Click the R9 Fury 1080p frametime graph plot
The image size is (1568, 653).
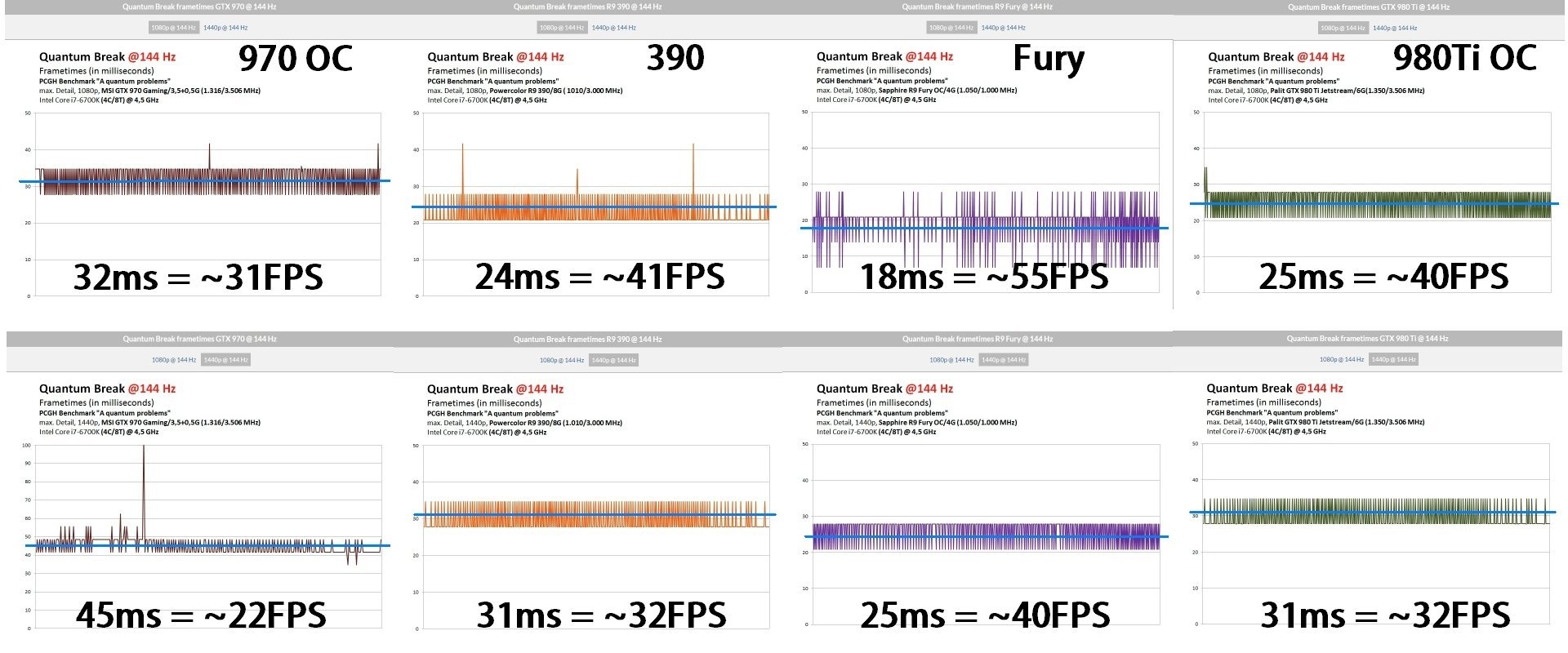[x=986, y=202]
